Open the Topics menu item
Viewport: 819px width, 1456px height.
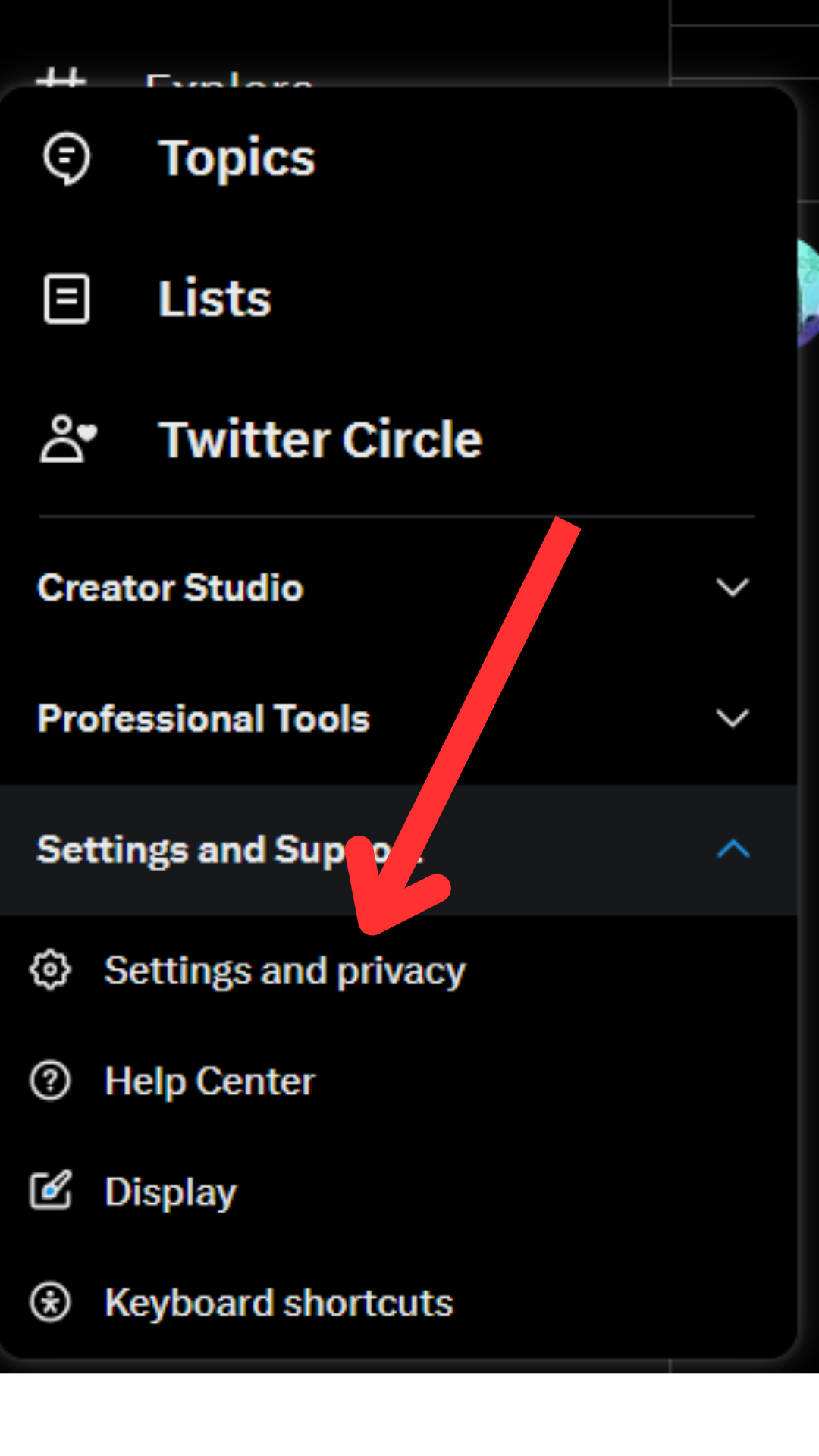tap(237, 158)
